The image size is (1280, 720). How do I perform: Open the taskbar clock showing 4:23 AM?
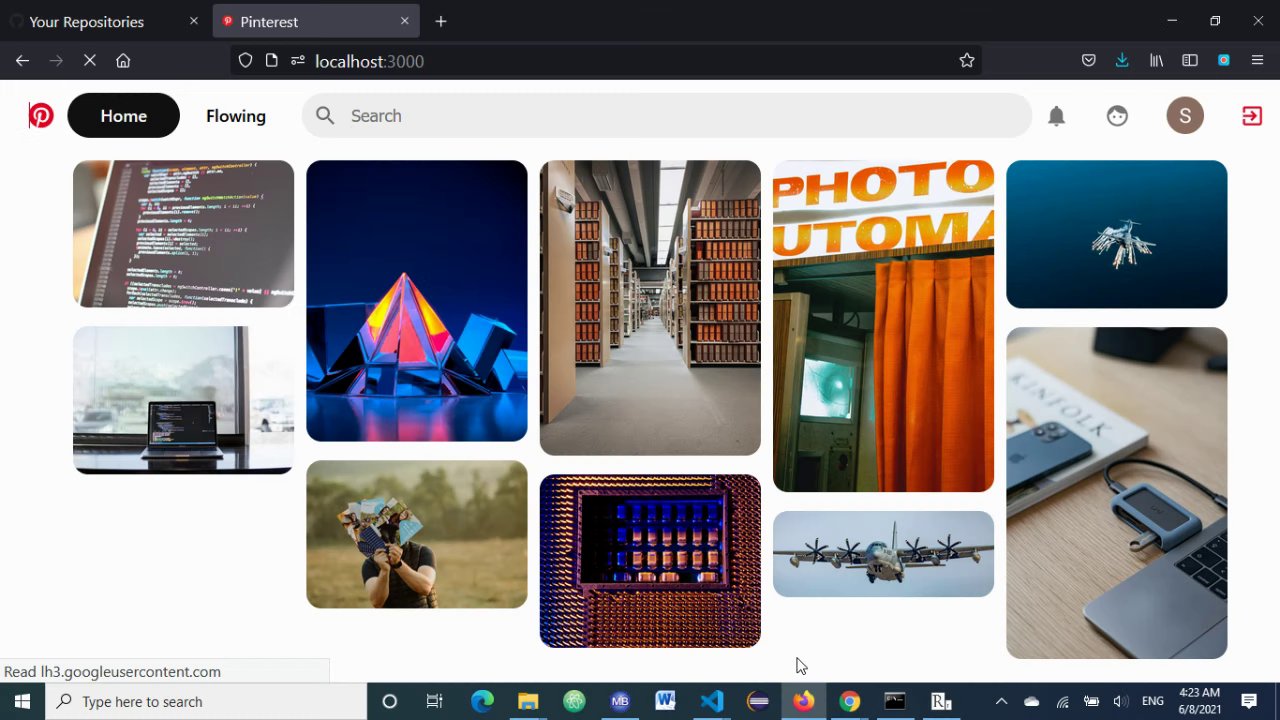tap(1199, 701)
